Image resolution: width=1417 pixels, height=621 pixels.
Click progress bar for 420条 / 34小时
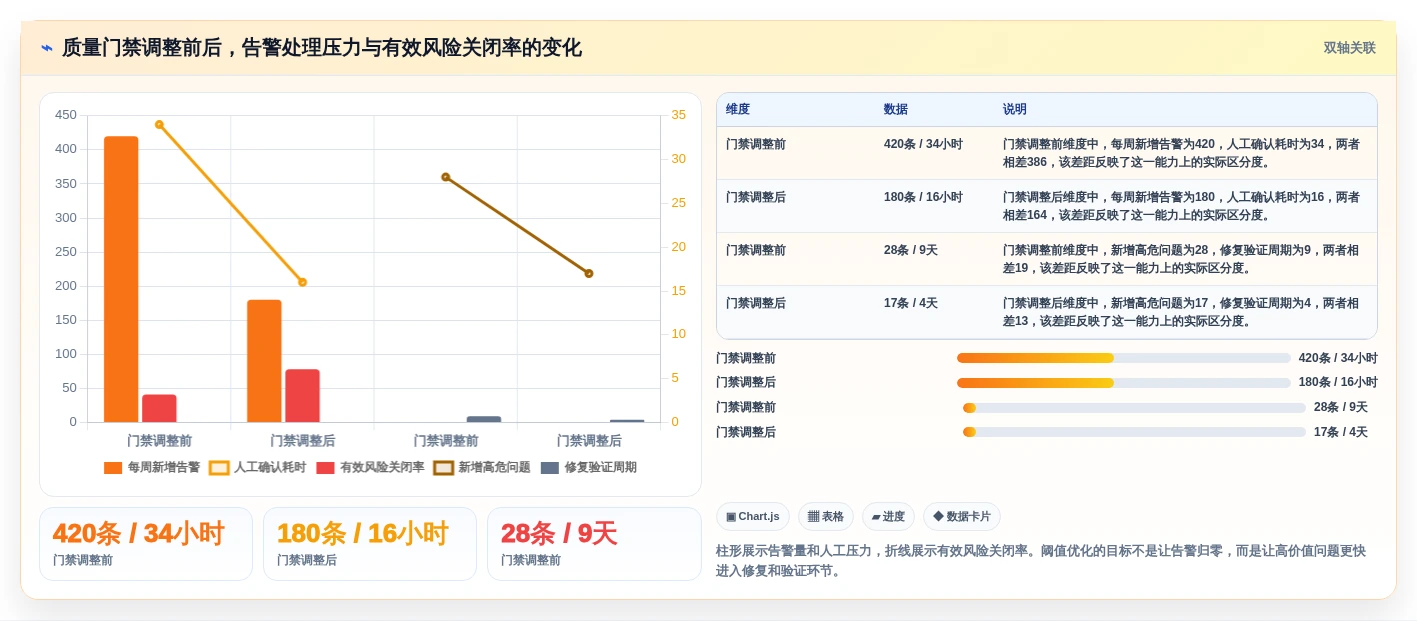click(x=1124, y=358)
